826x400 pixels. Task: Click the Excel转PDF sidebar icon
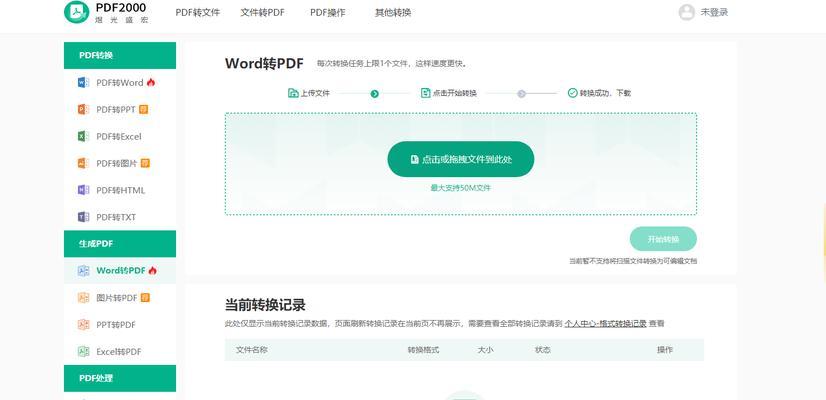coord(83,351)
